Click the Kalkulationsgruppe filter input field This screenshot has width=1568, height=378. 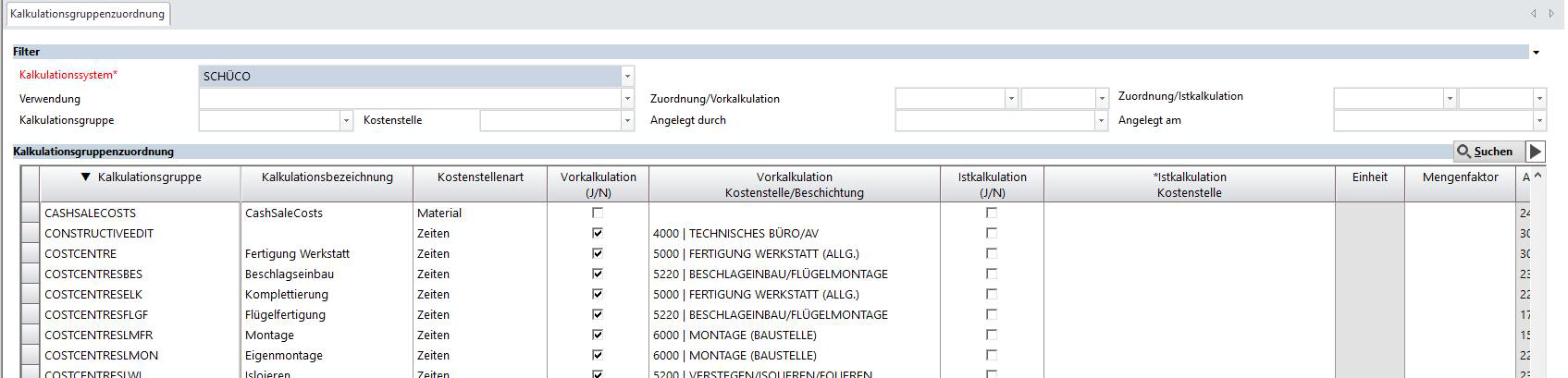269,121
